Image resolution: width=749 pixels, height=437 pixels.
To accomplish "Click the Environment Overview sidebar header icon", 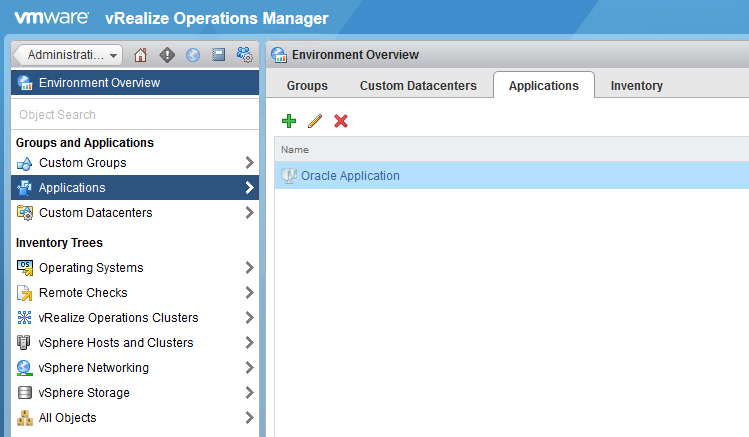I will click(25, 83).
